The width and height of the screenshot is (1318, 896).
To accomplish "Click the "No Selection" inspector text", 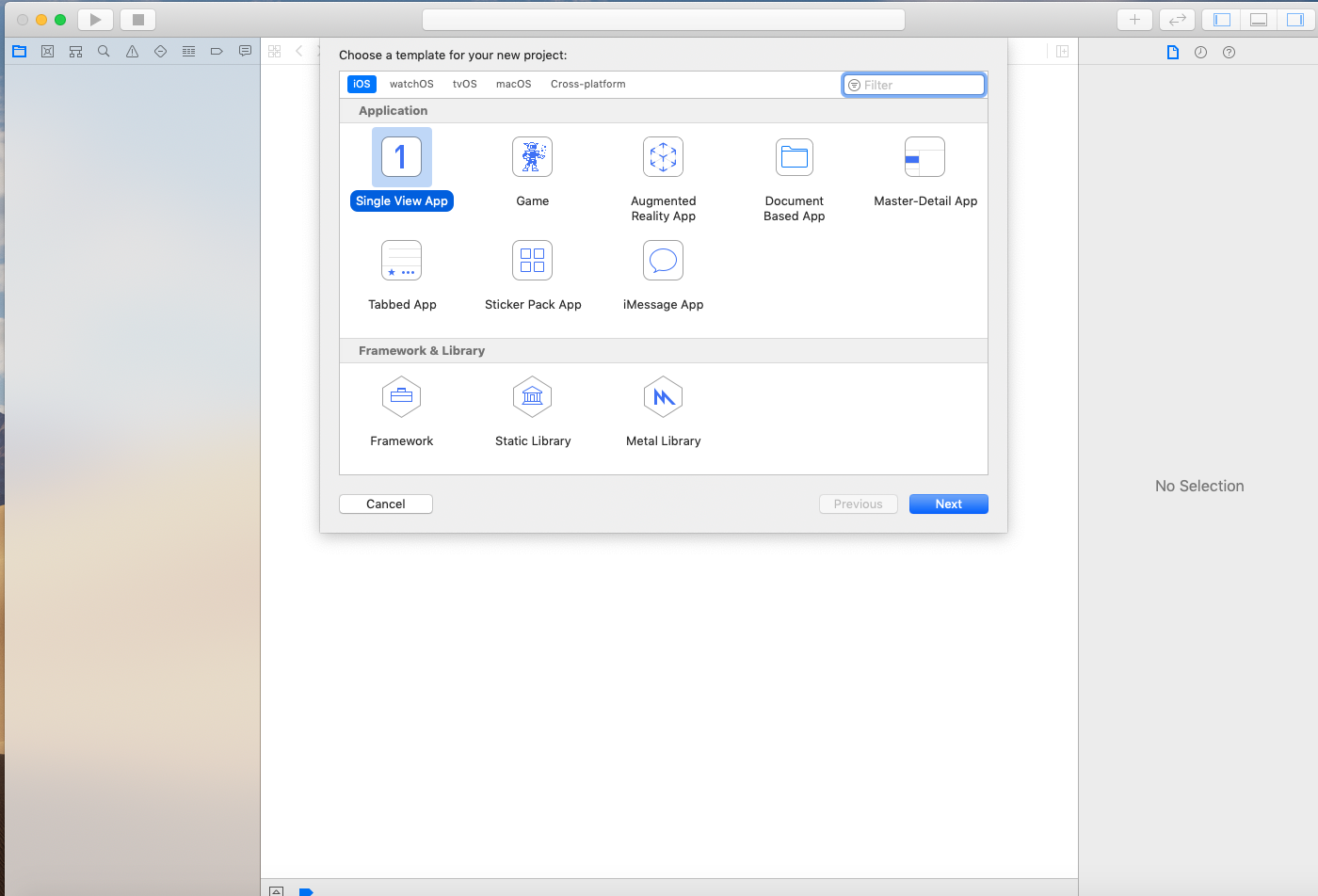I will (x=1199, y=487).
